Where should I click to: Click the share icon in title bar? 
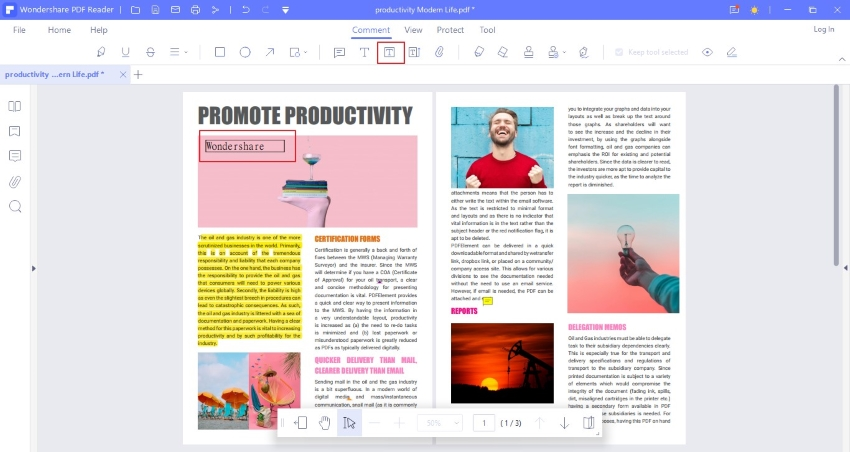click(x=215, y=10)
